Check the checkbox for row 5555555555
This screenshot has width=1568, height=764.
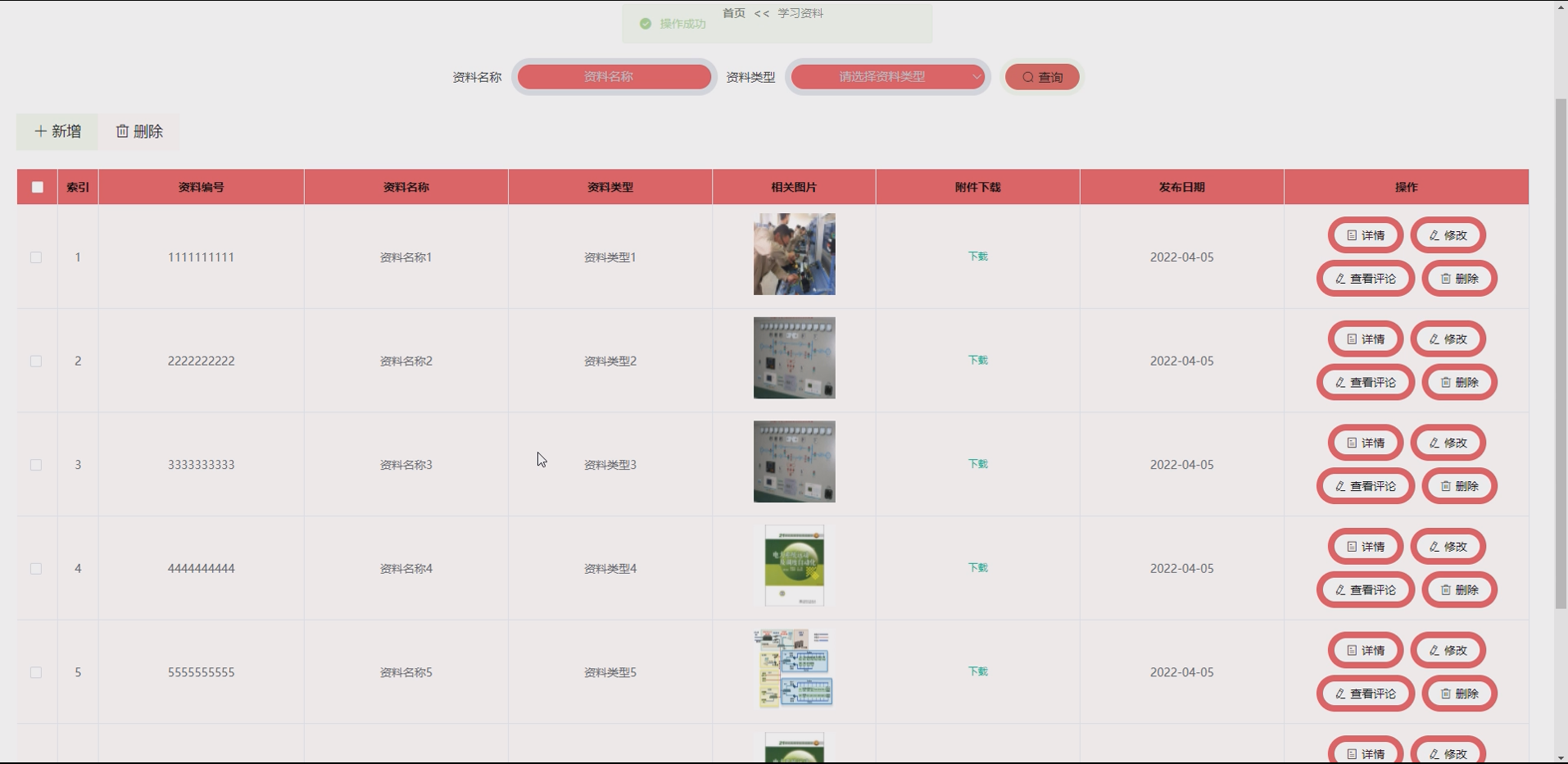[36, 672]
